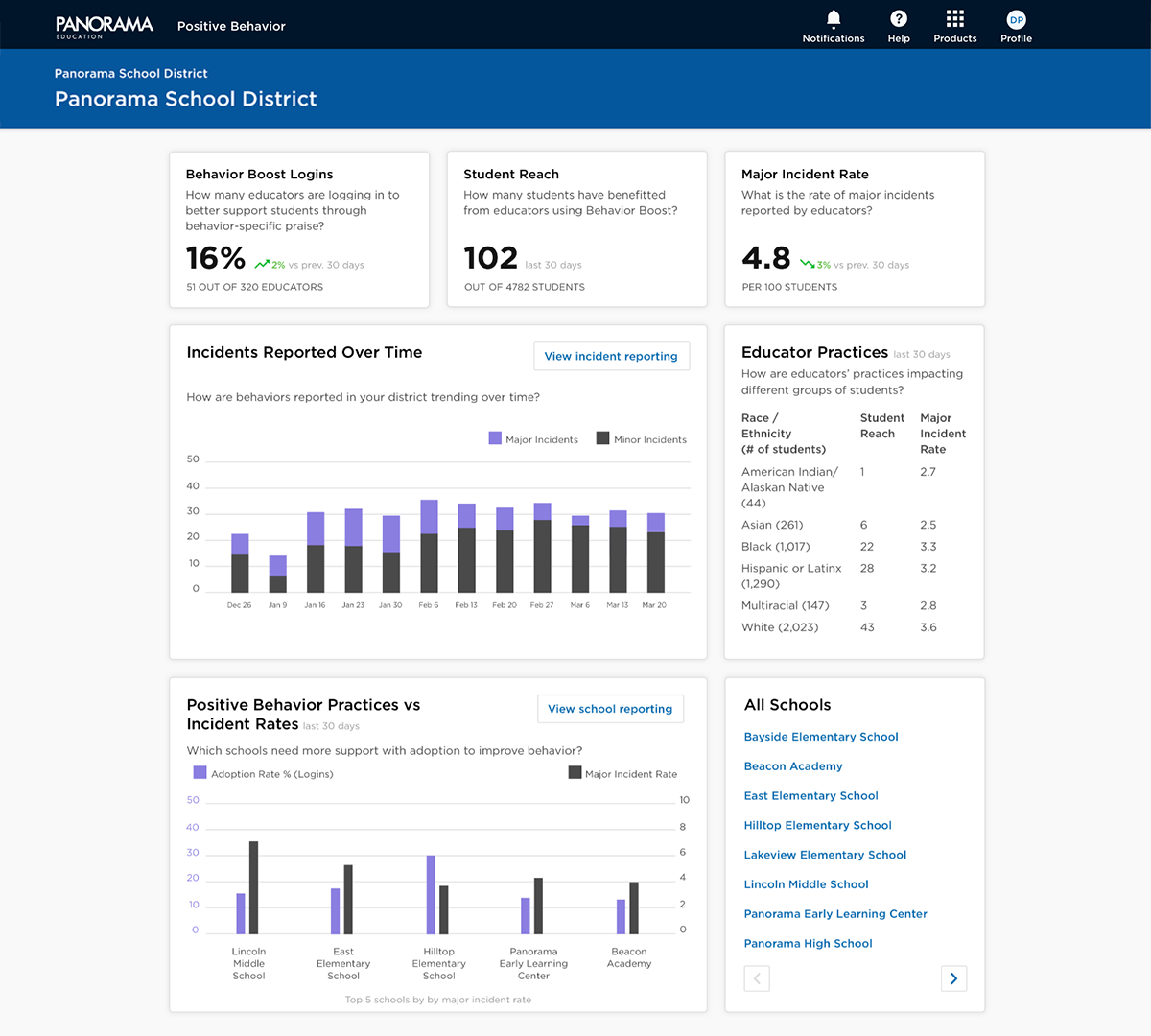Click the 51 OUT OF 320 EDUCATORS text
Image resolution: width=1151 pixels, height=1036 pixels.
click(254, 287)
